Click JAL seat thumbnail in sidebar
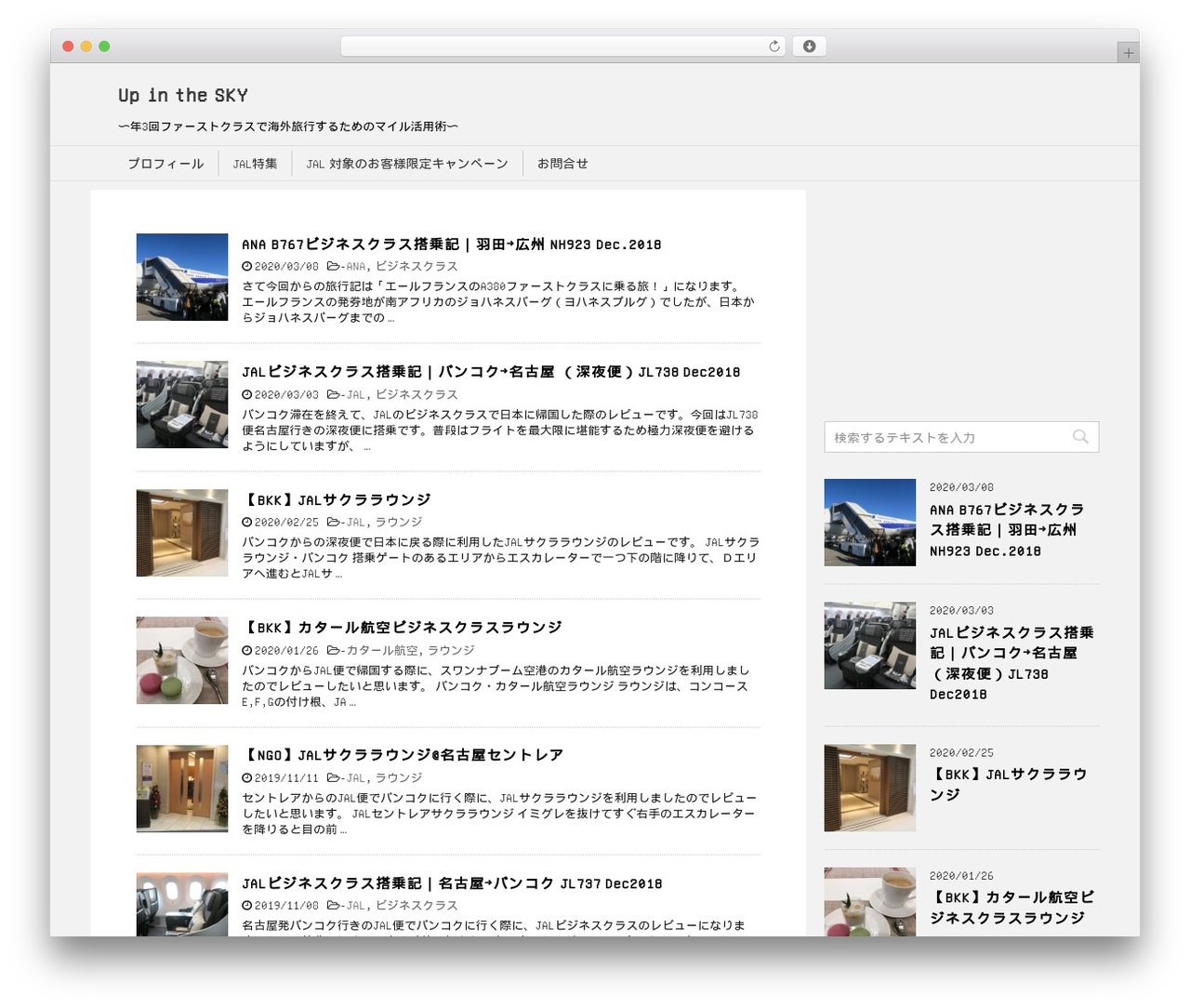Viewport: 1190px width, 1008px height. [x=870, y=645]
